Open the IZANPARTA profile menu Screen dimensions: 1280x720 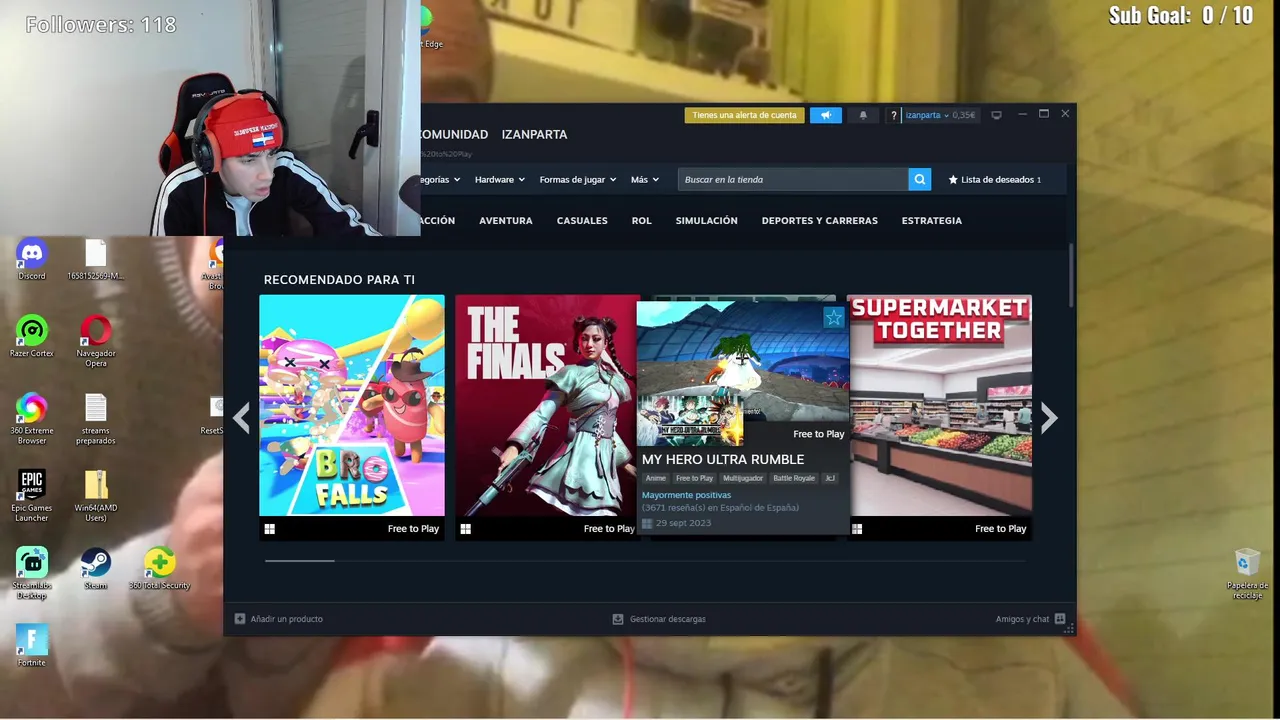[x=534, y=134]
